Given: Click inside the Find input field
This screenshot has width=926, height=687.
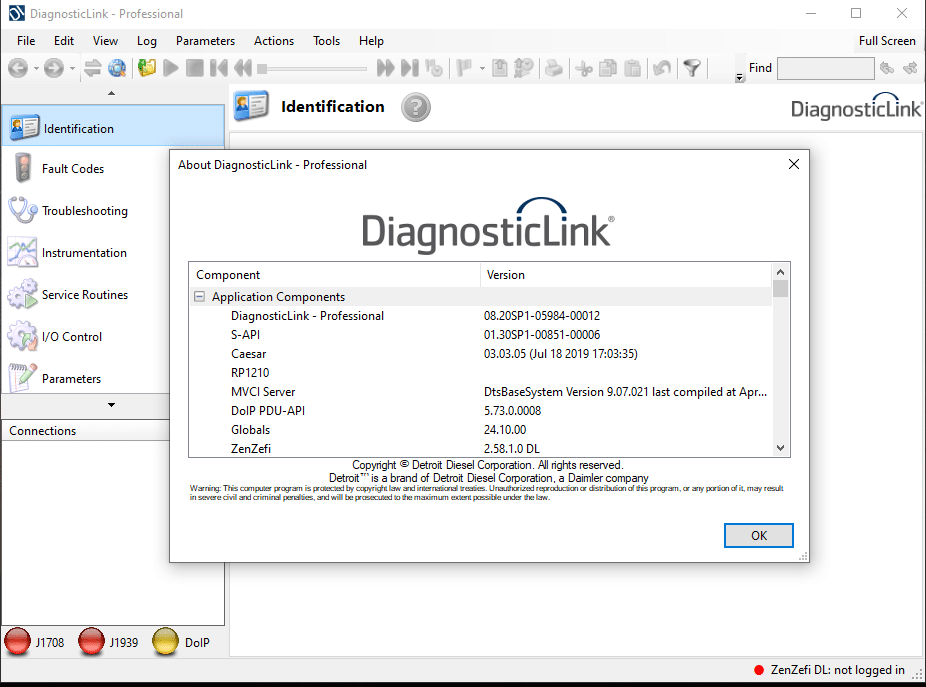Looking at the screenshot, I should pos(825,68).
